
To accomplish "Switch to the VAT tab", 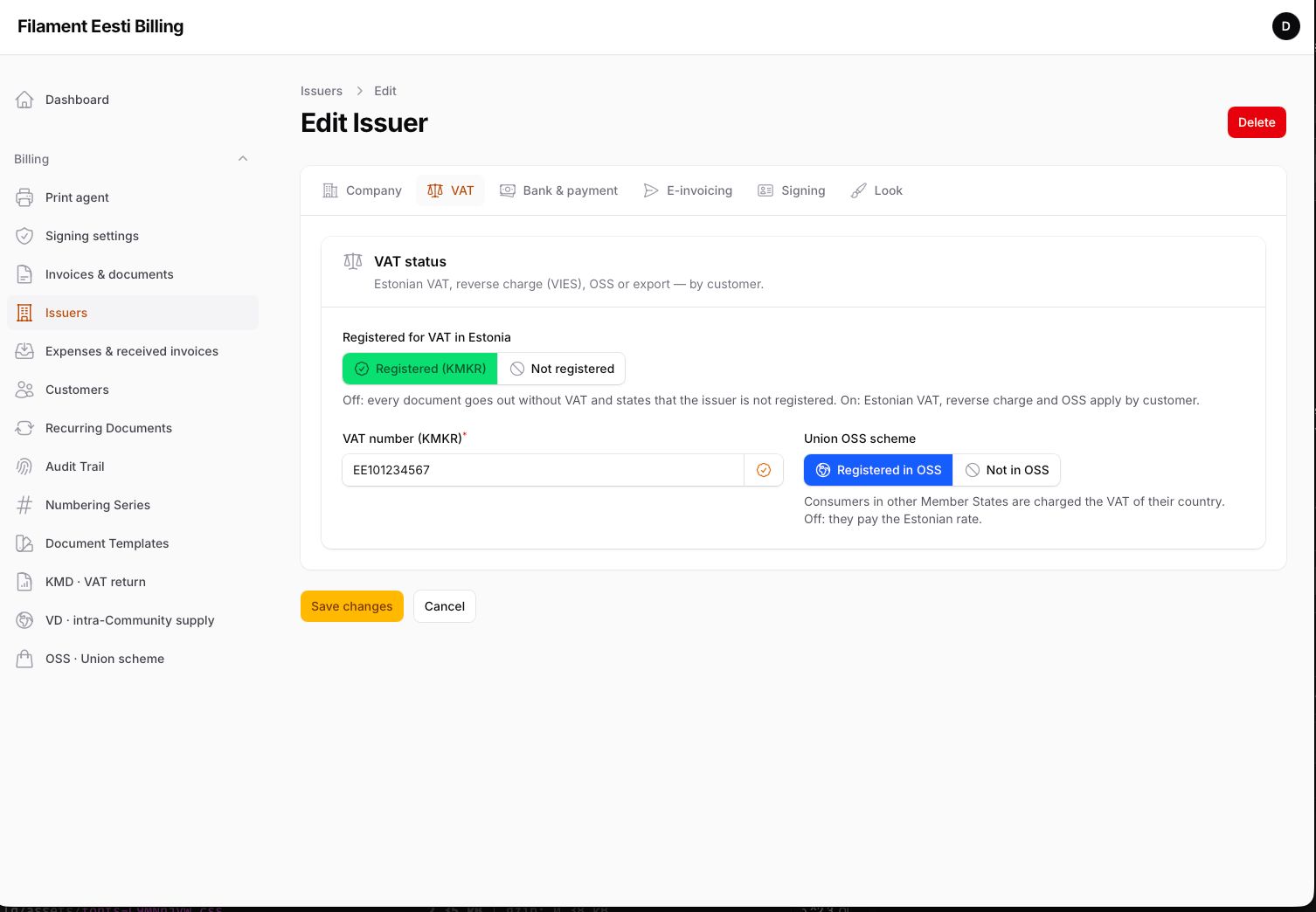I will click(x=450, y=190).
